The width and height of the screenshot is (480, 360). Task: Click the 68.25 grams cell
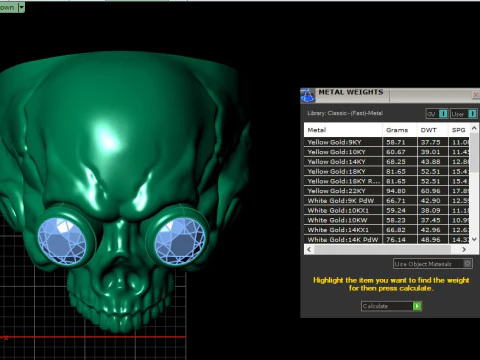pos(400,161)
